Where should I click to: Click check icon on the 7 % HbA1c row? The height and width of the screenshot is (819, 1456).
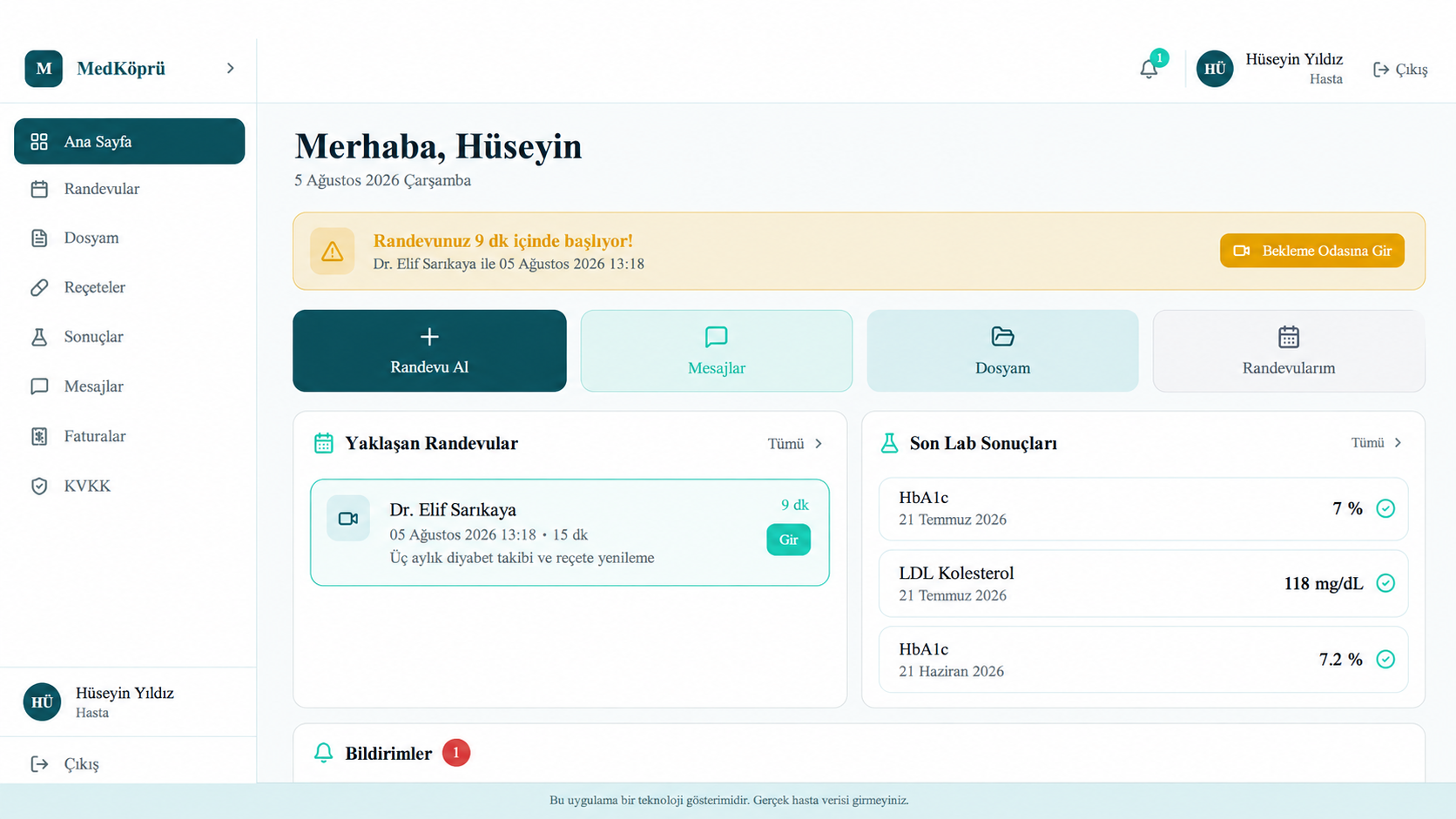click(x=1385, y=508)
